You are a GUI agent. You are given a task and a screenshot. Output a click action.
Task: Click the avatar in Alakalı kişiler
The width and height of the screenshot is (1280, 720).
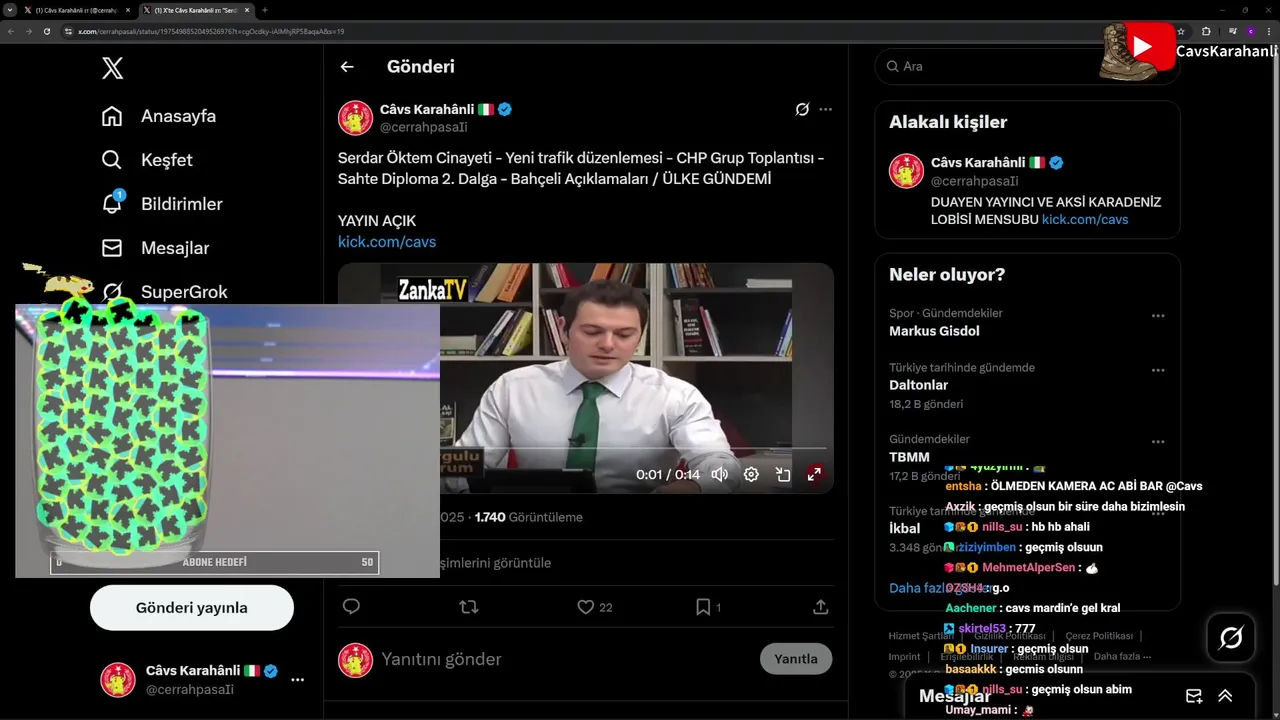(907, 171)
